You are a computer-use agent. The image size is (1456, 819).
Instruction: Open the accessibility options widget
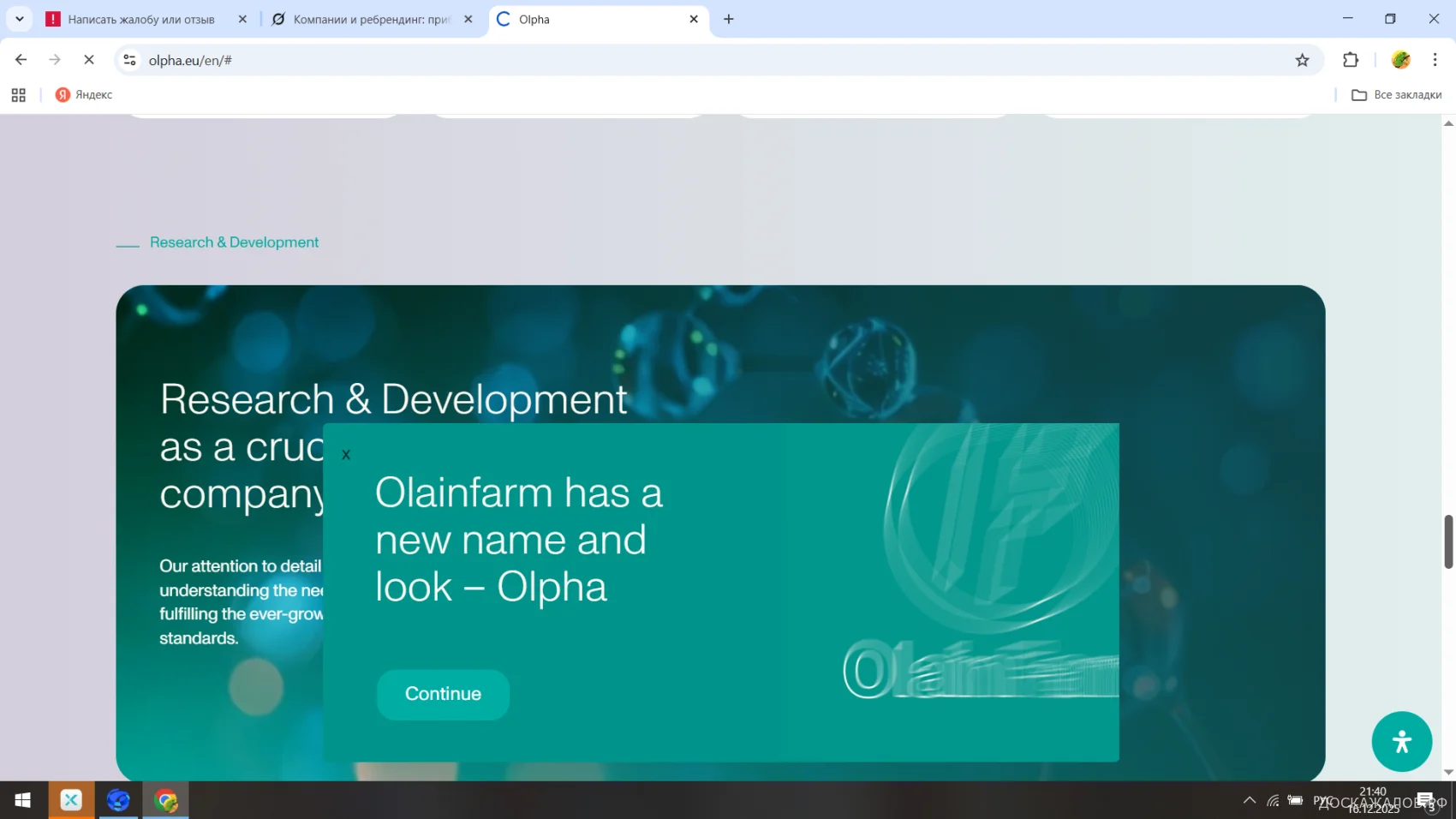click(x=1401, y=742)
